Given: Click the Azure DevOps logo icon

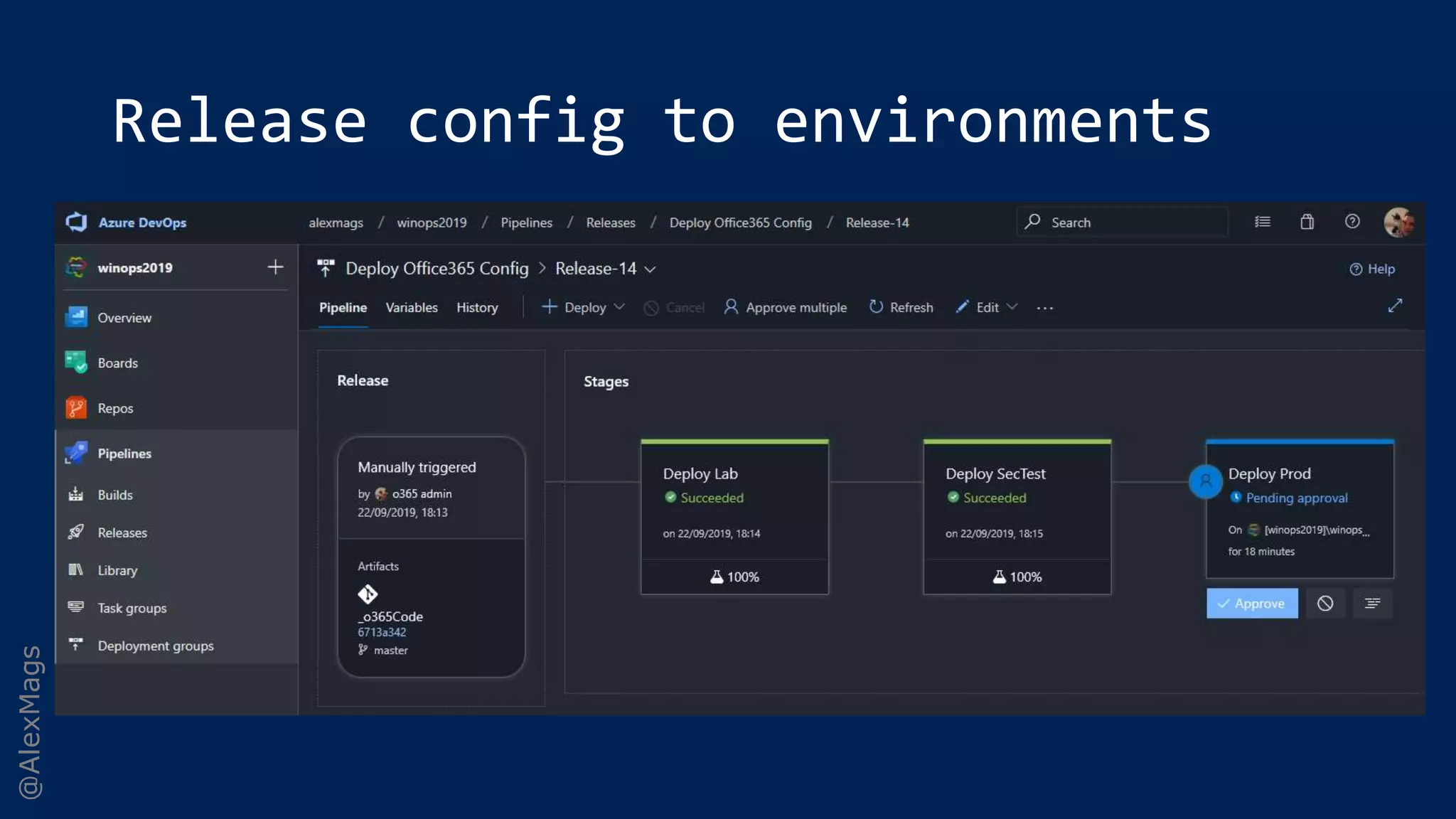Looking at the screenshot, I should [76, 223].
